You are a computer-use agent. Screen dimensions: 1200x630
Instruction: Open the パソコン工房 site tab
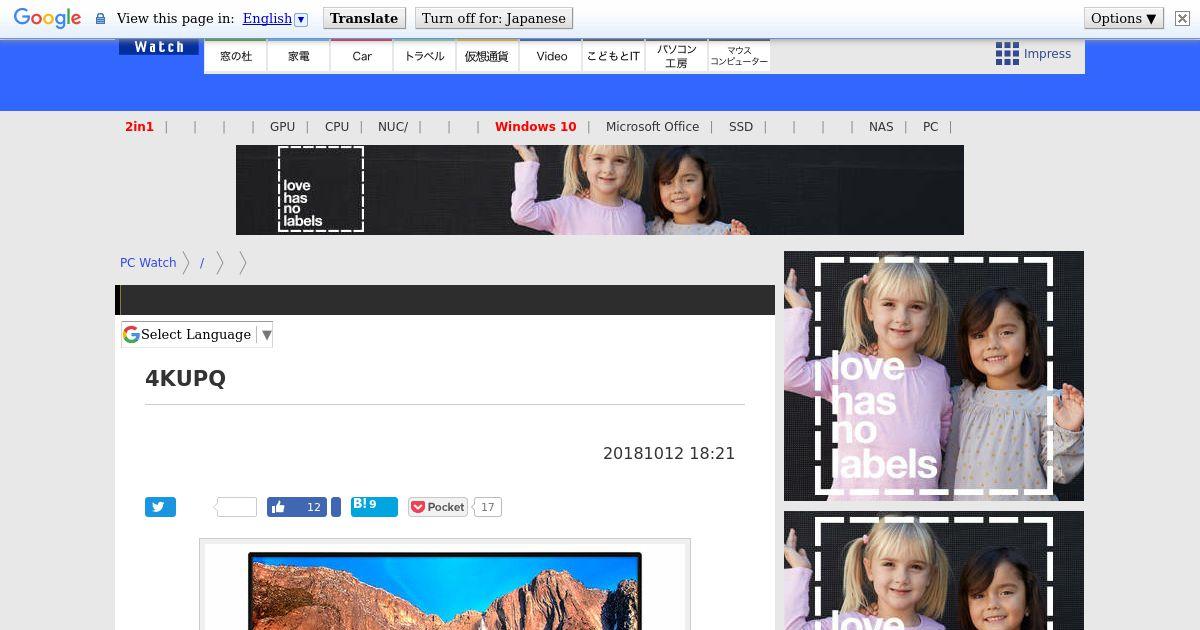(676, 56)
